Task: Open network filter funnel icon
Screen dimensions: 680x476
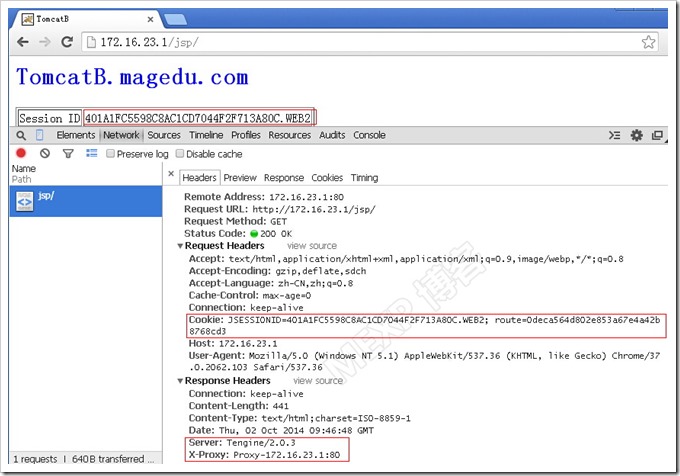Action: [68, 153]
